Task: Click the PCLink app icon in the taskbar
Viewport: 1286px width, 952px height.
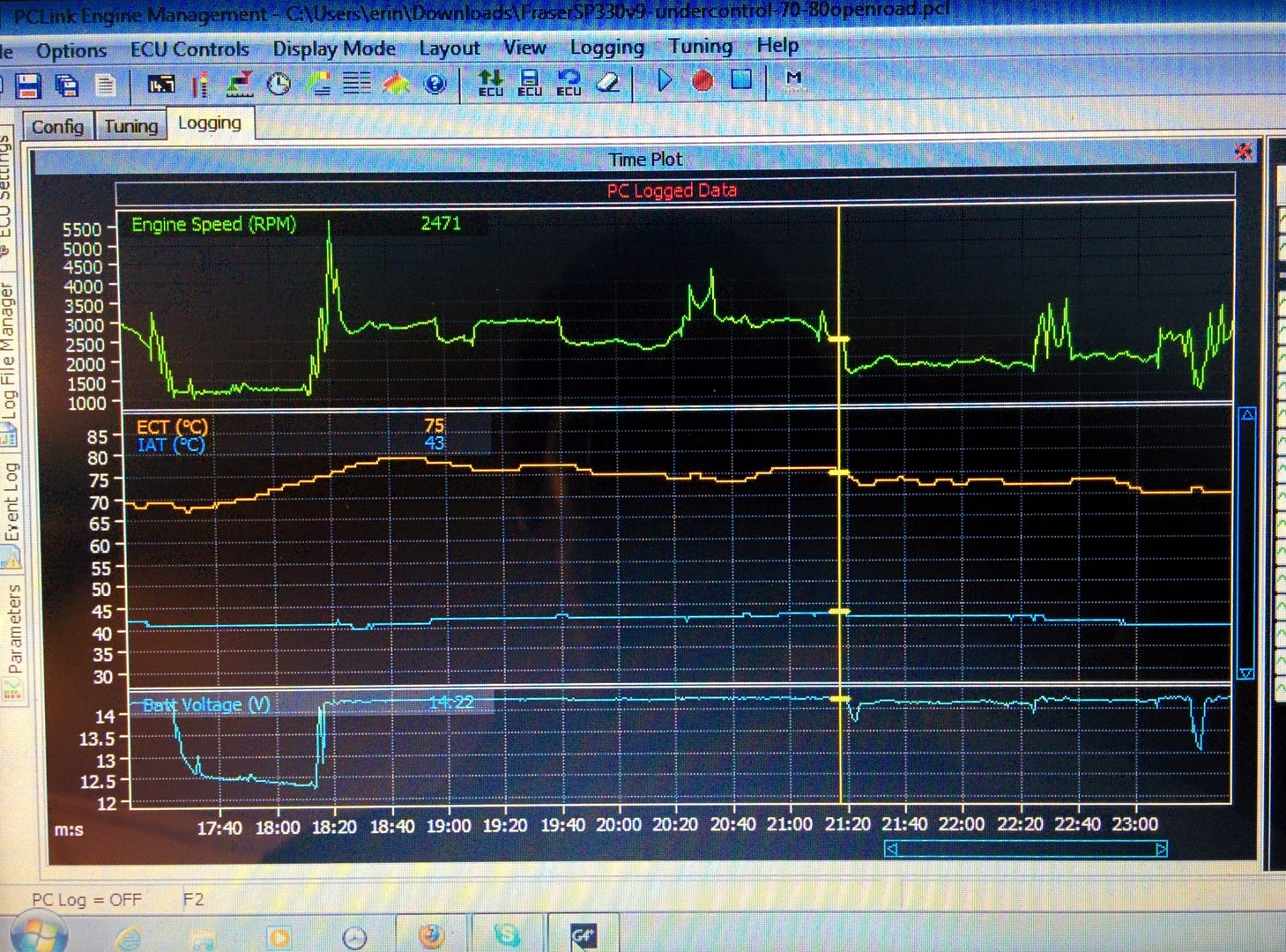Action: click(584, 935)
